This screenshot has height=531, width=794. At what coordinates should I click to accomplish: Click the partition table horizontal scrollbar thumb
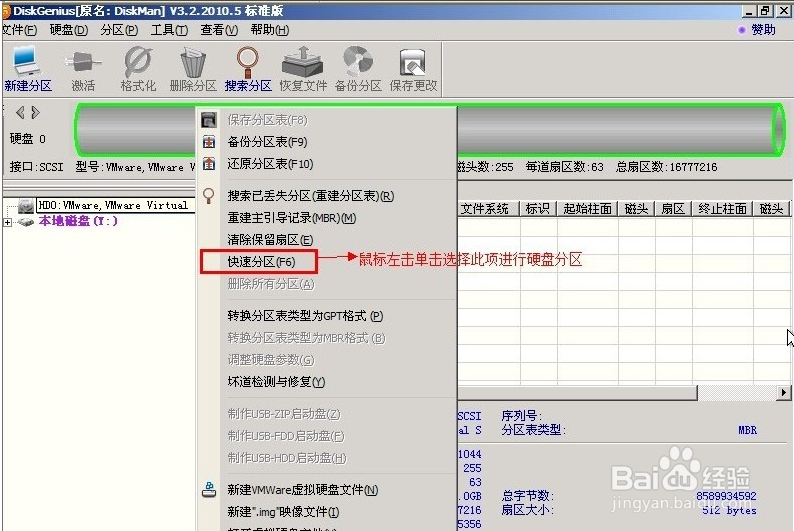click(577, 392)
